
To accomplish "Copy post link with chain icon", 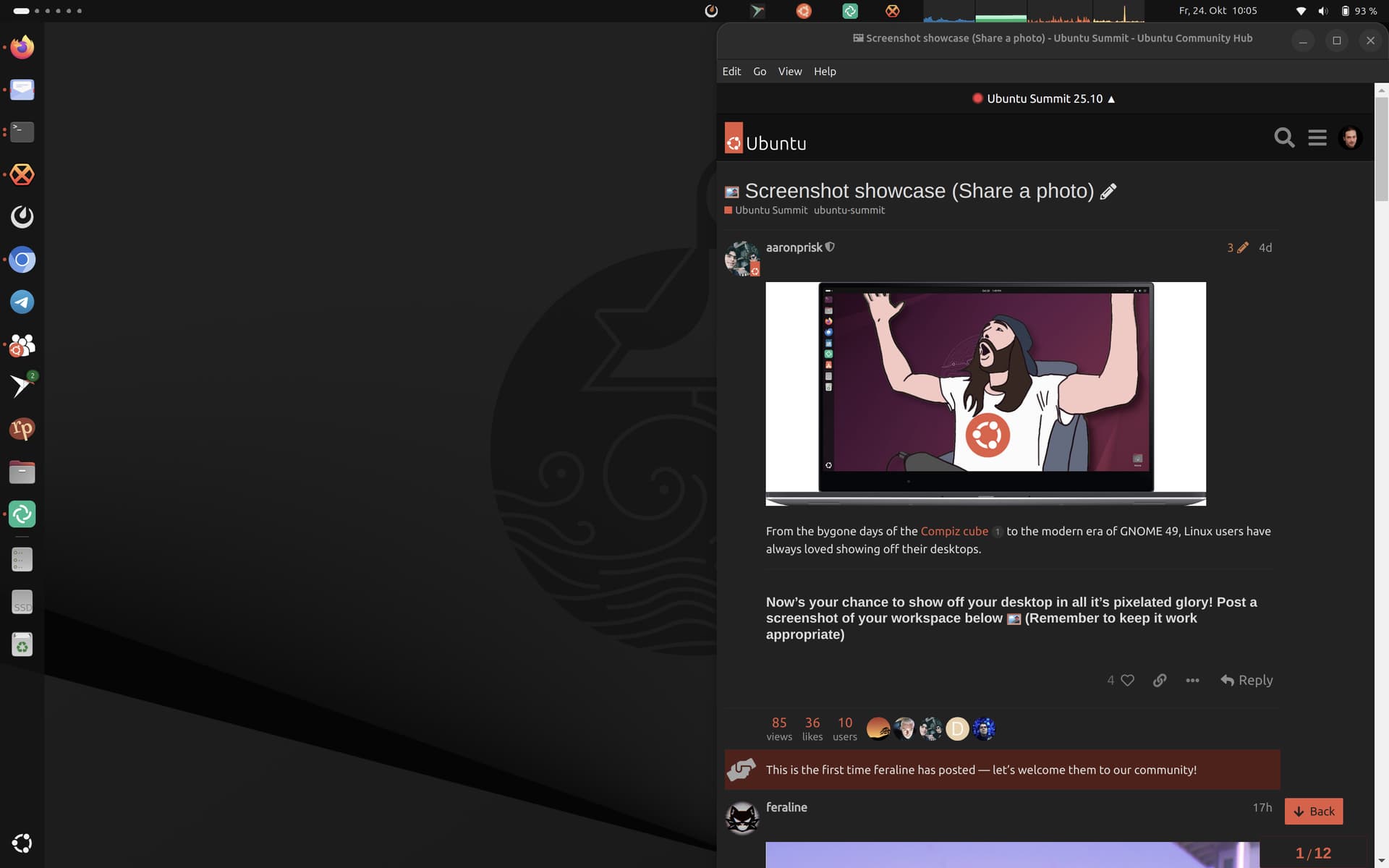I will (x=1160, y=680).
